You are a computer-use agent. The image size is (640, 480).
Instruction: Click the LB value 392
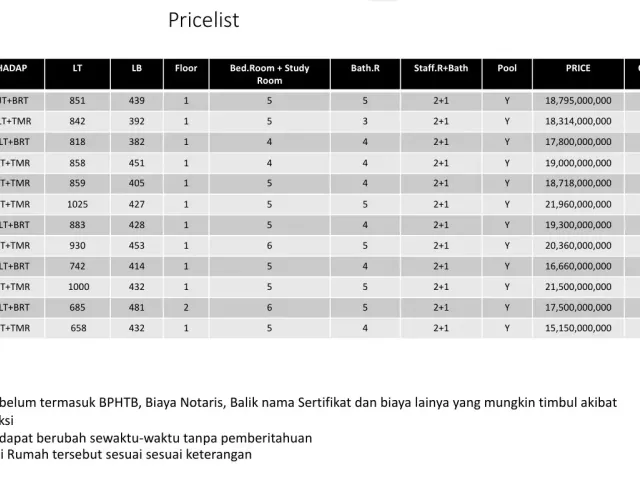136,121
